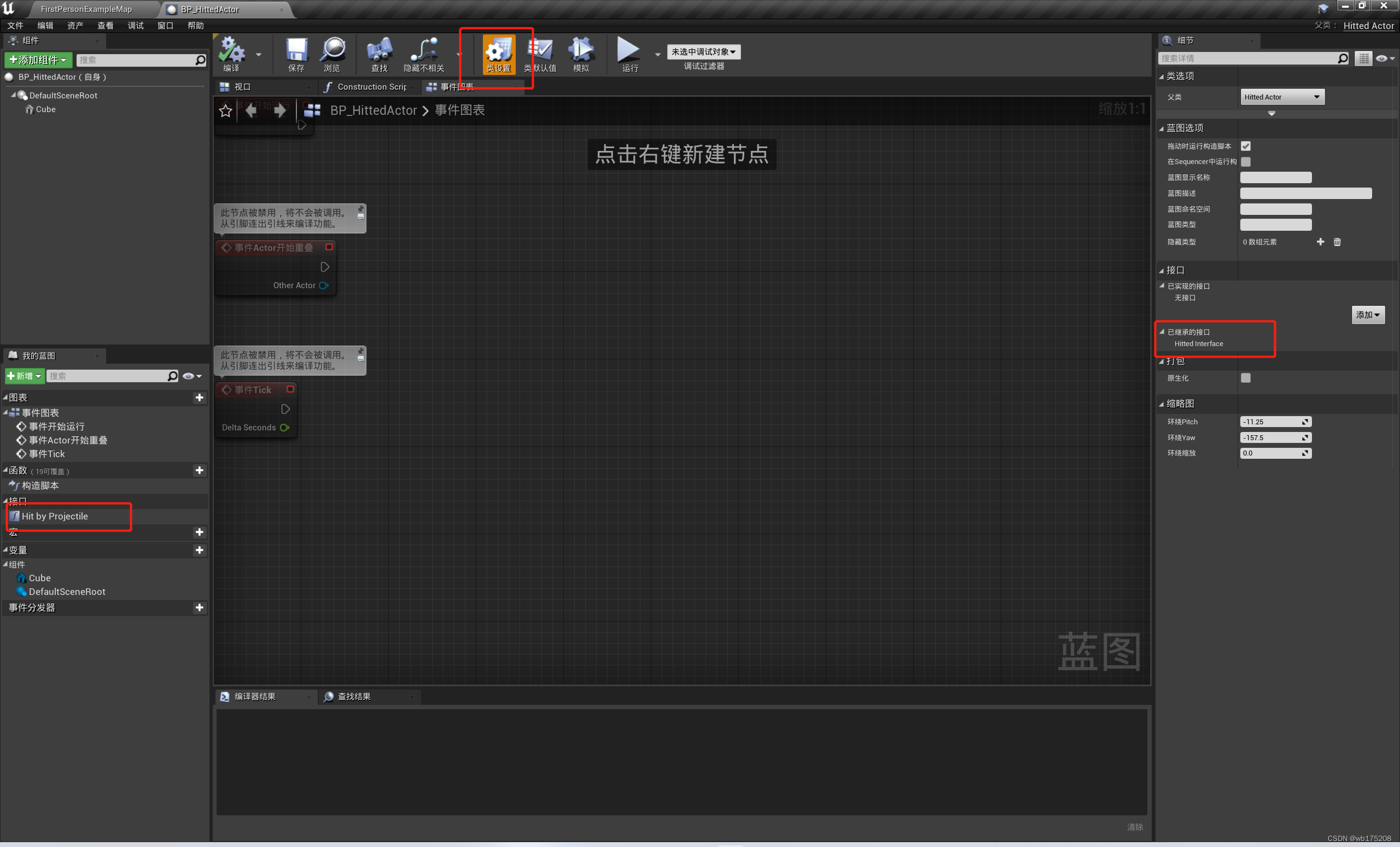The image size is (1400, 847).
Task: Switch to the Construction Script tab
Action: [370, 87]
